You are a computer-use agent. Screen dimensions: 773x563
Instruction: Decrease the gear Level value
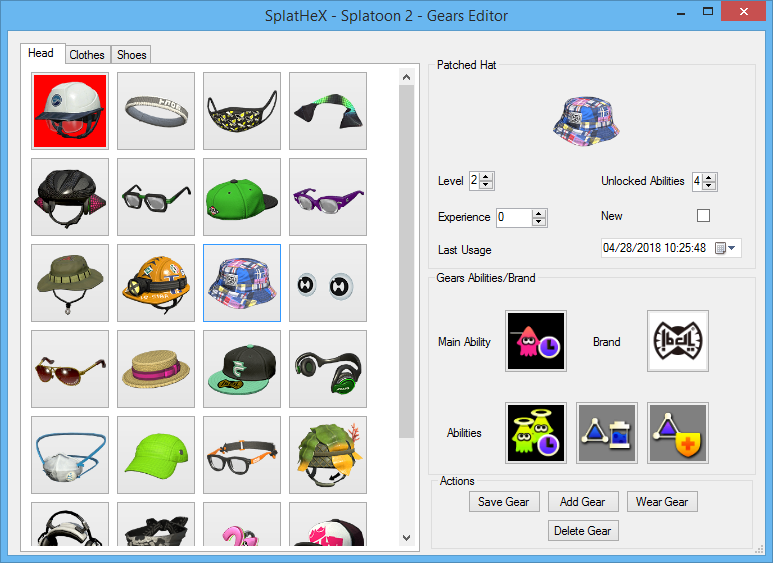(486, 185)
